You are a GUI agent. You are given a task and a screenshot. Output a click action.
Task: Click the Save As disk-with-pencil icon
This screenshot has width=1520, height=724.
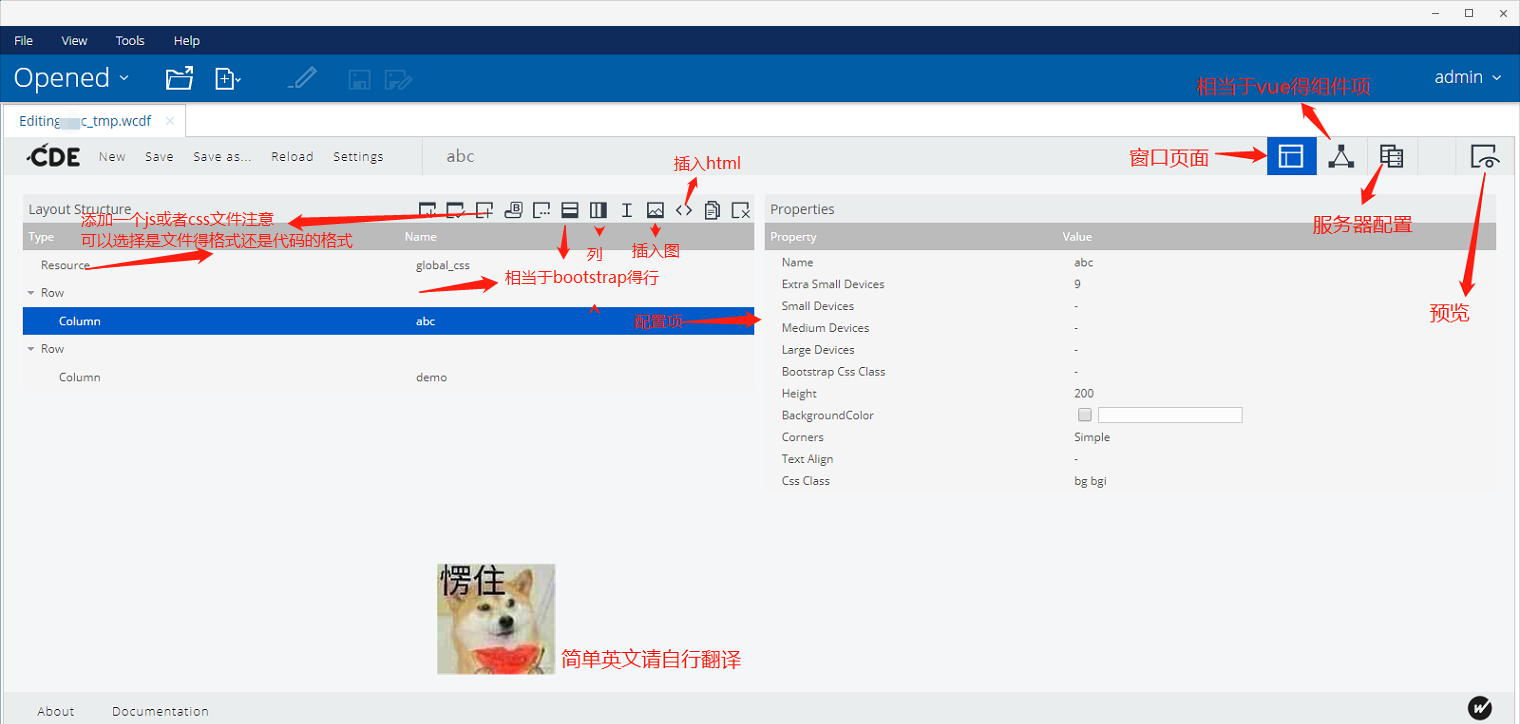point(399,79)
